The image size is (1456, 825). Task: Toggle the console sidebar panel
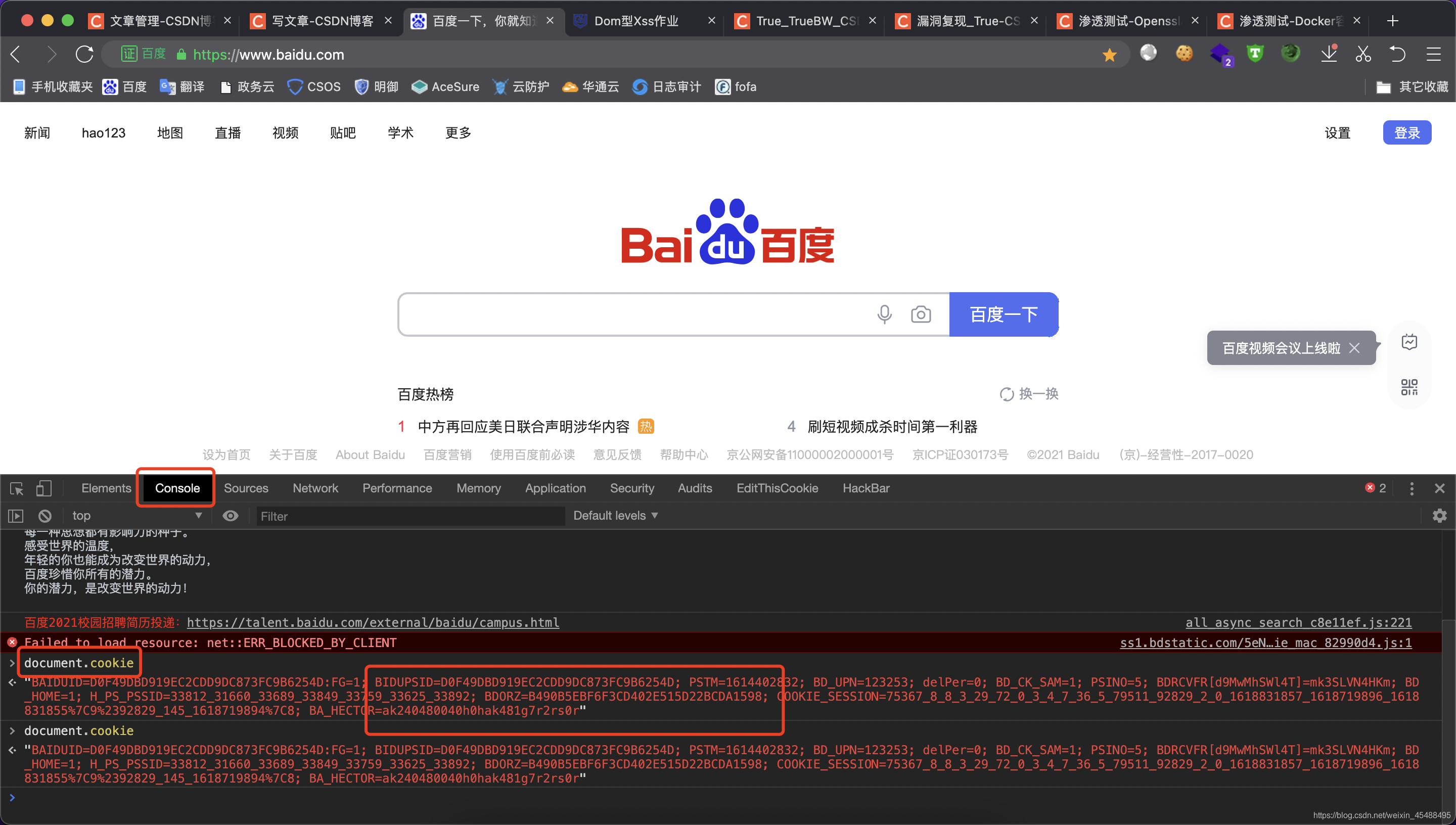tap(15, 516)
